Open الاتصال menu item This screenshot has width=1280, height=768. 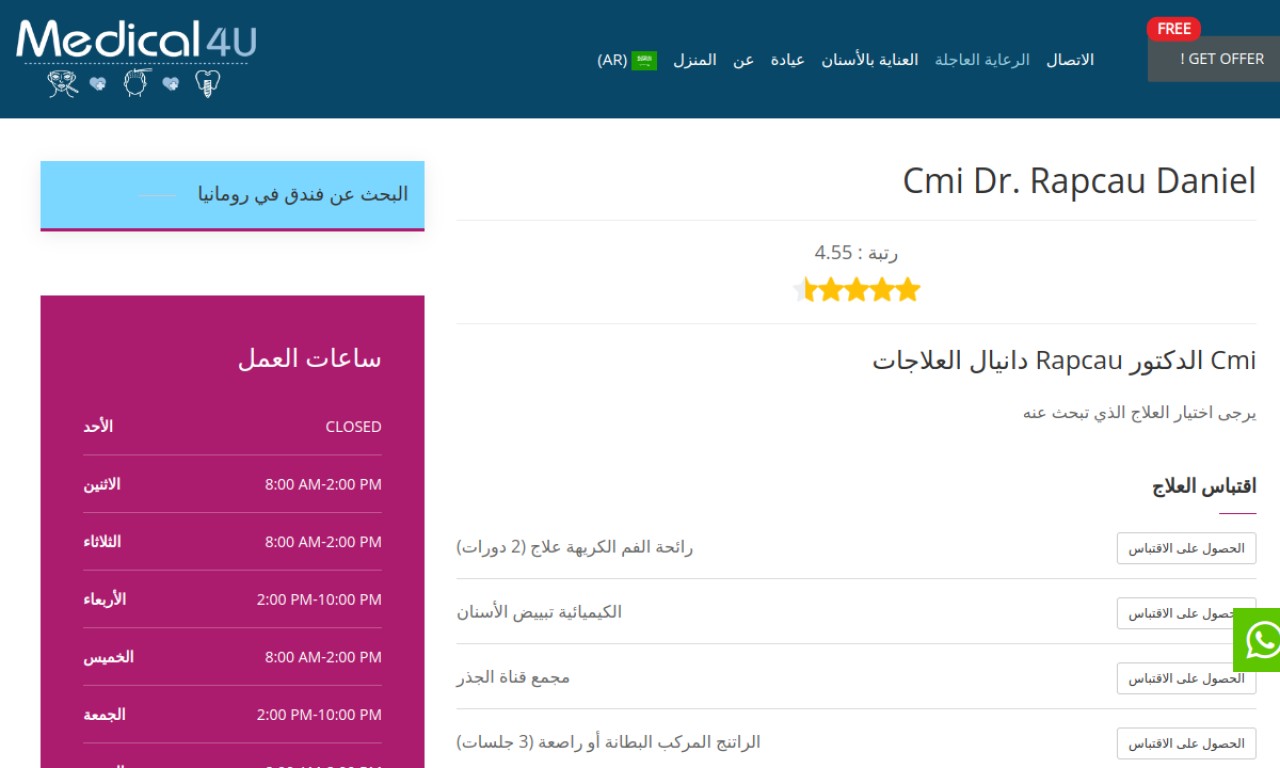tap(1070, 60)
